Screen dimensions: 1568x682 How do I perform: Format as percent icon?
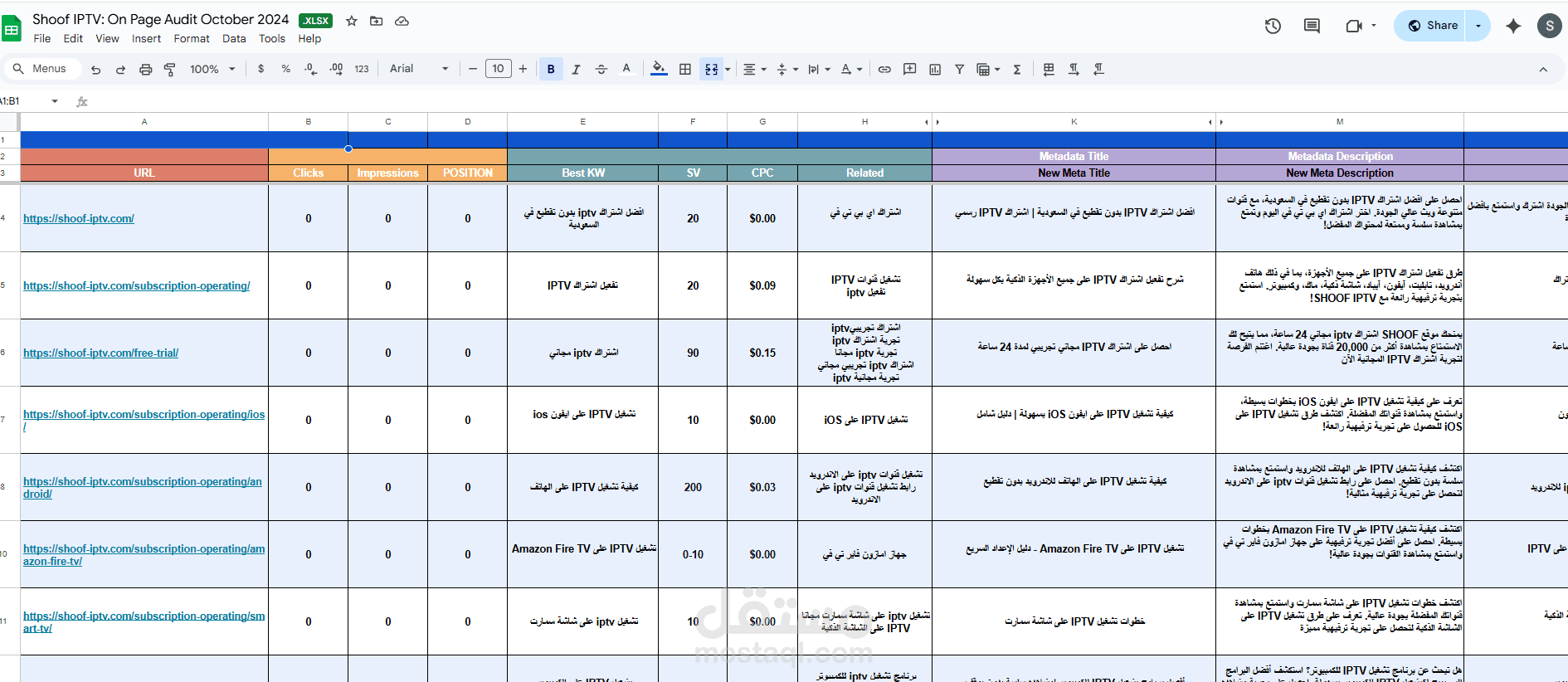click(286, 69)
